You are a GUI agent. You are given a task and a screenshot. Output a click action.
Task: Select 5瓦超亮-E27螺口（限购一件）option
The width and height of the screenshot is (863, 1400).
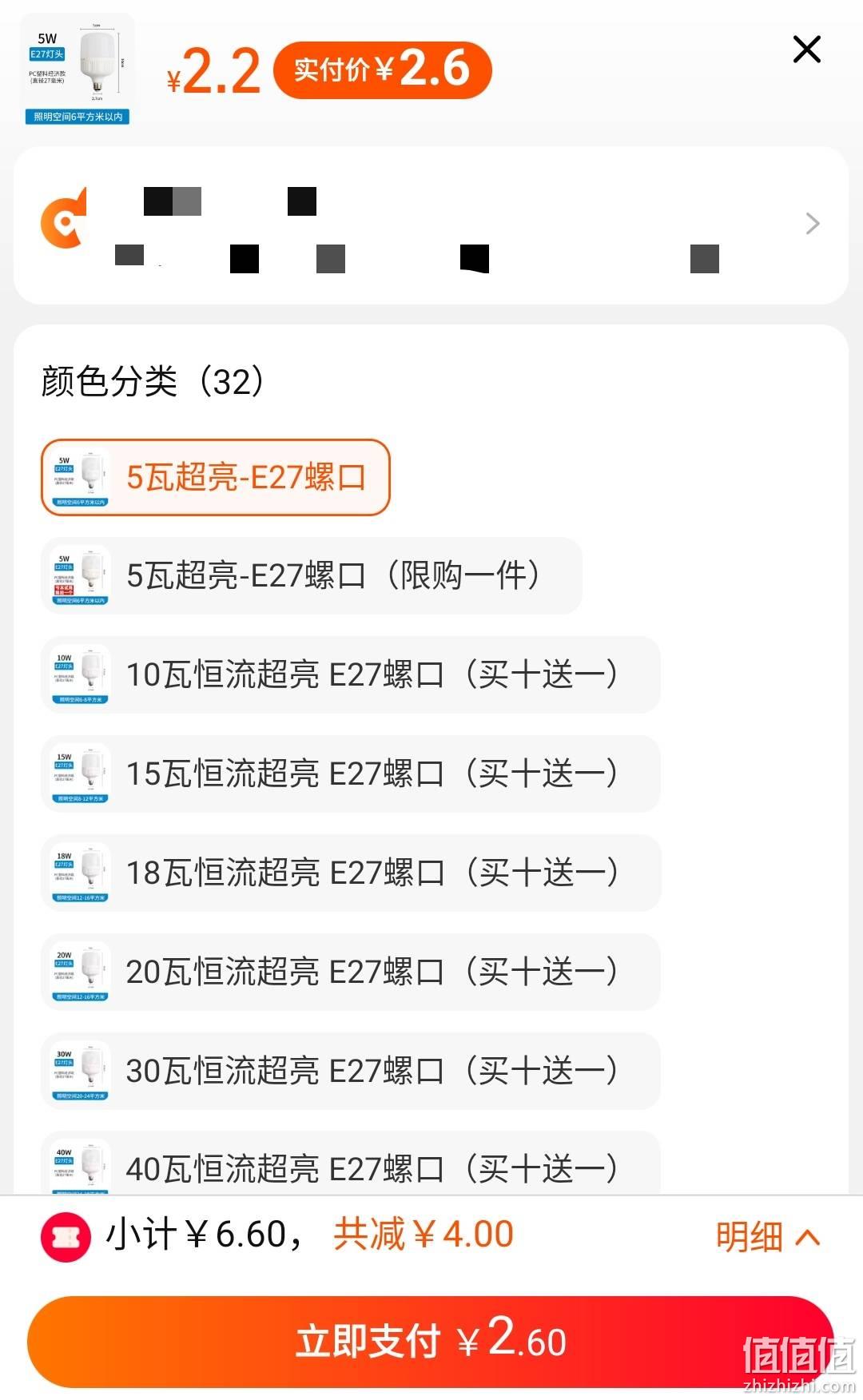(x=312, y=575)
